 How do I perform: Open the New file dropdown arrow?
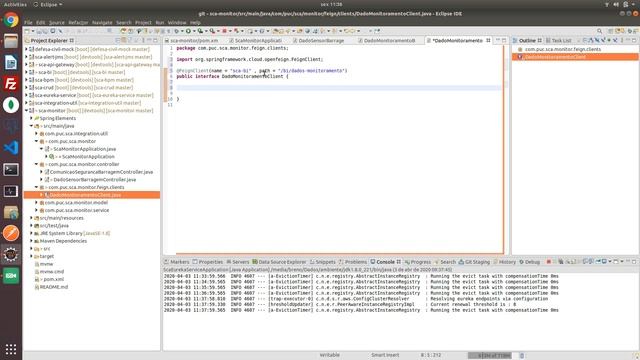[33, 31]
